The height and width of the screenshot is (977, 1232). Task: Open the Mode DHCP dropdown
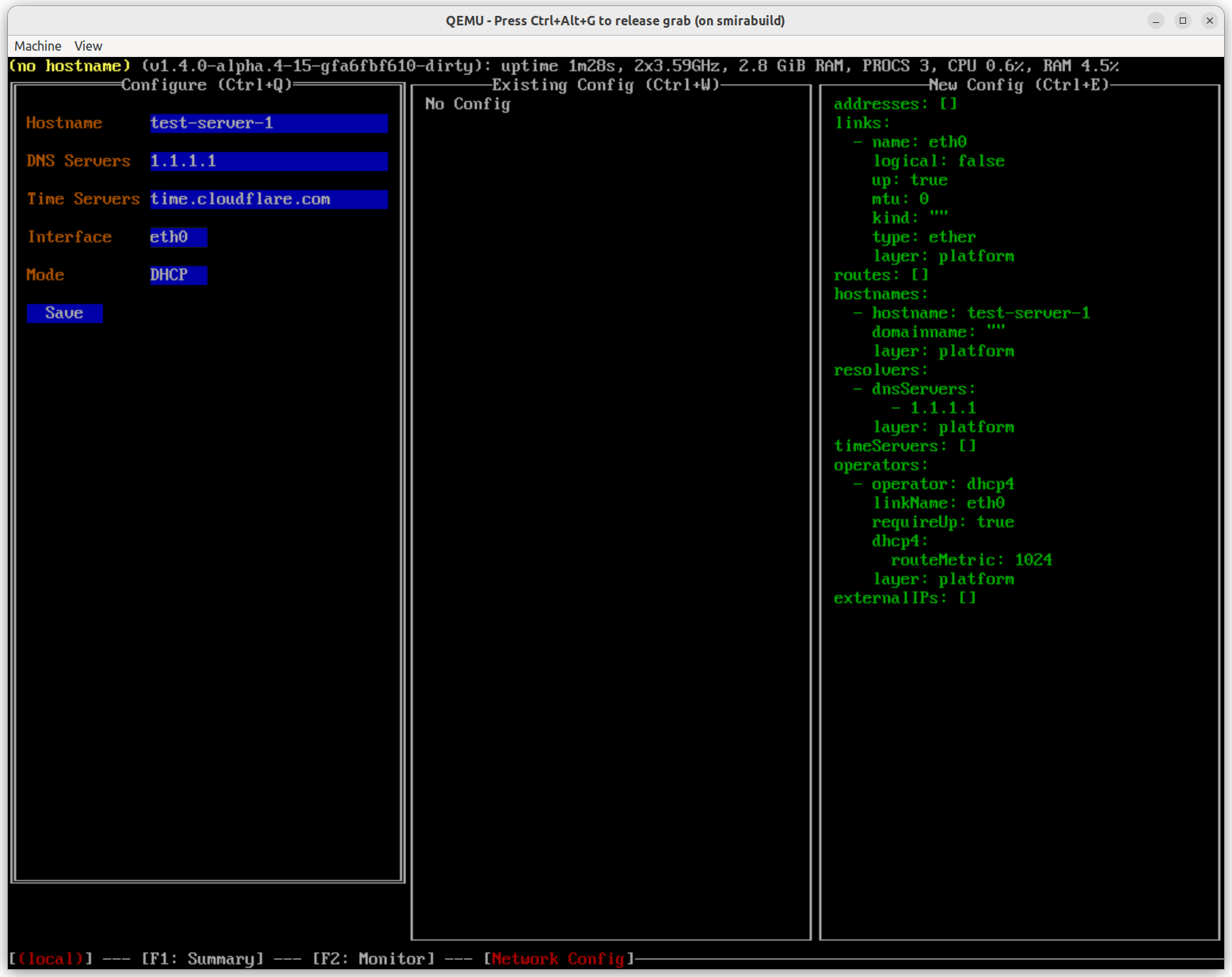(178, 275)
